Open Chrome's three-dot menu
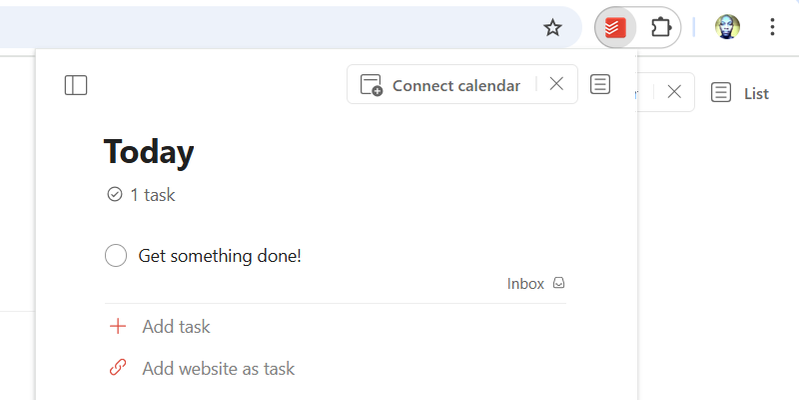799x400 pixels. [772, 27]
